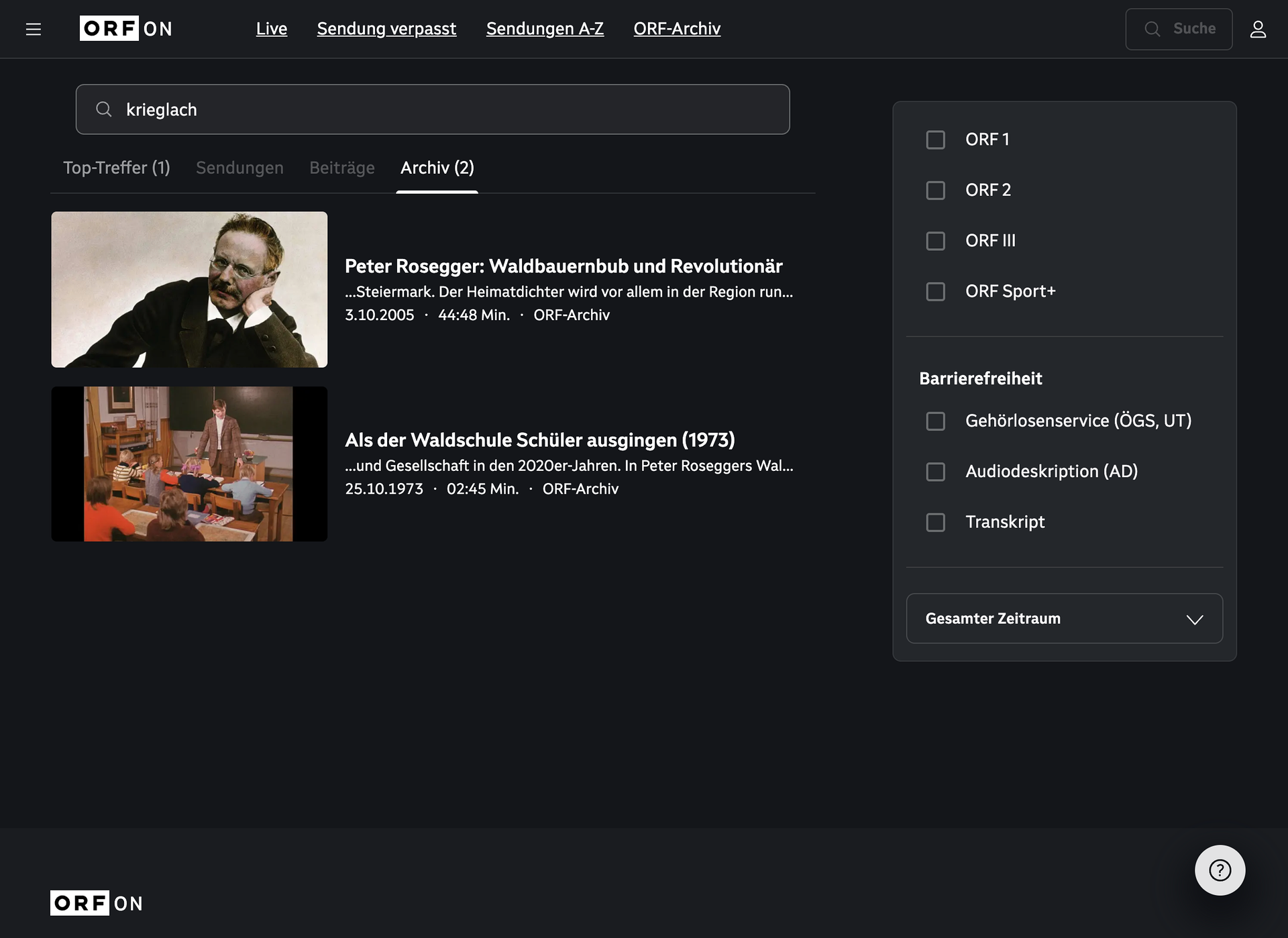The image size is (1288, 938).
Task: Open the Waldschule classroom thumbnail
Action: tap(189, 464)
